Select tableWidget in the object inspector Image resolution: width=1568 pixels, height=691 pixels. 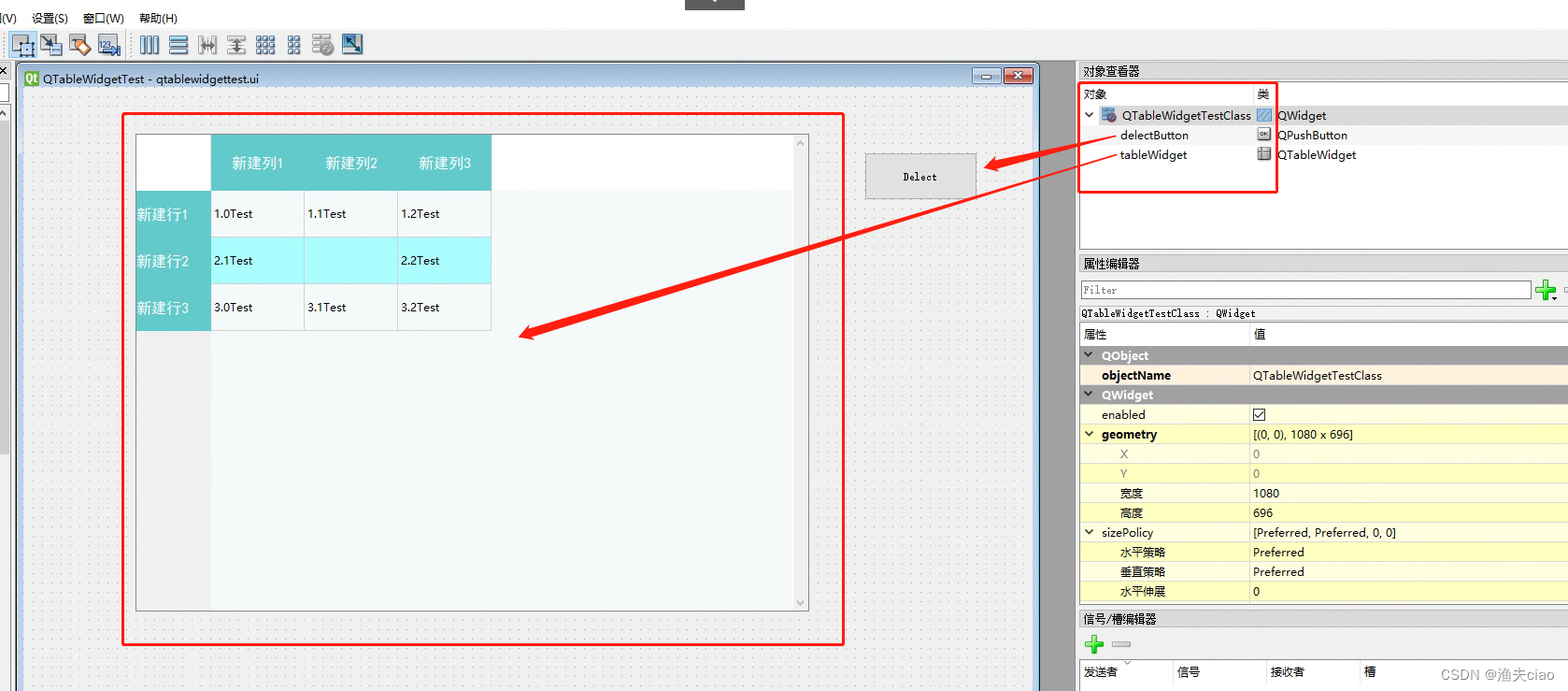pyautogui.click(x=1153, y=154)
